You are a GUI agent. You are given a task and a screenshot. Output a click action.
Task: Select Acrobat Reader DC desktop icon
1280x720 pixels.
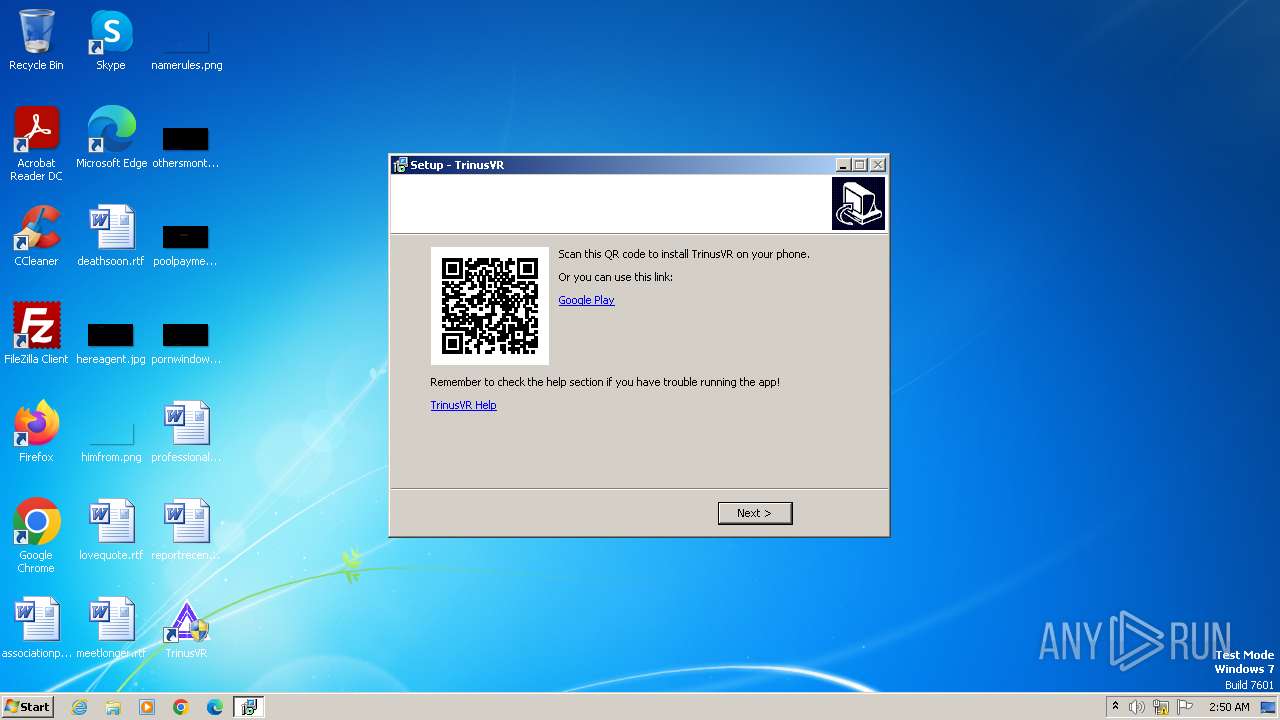(36, 144)
